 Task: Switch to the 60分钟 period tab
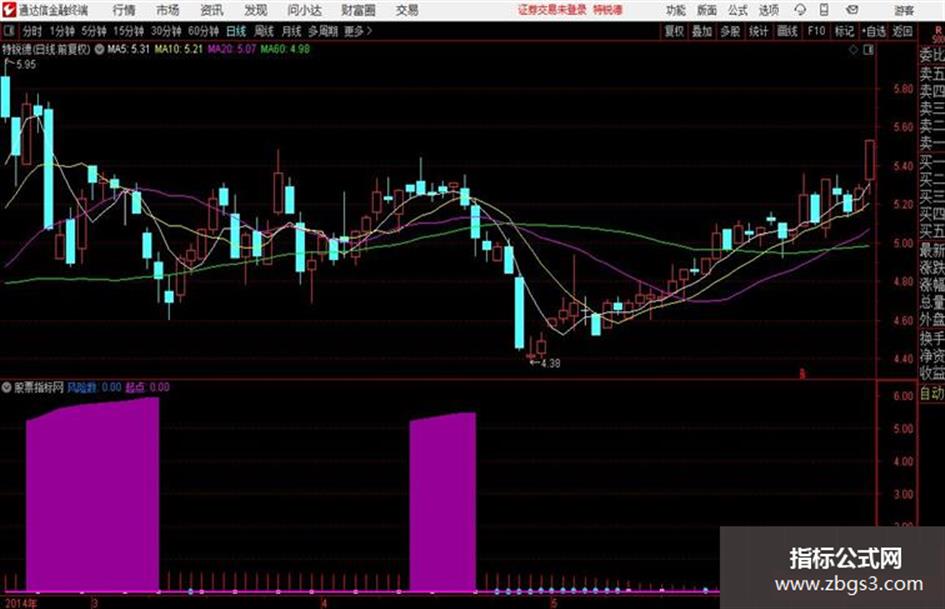204,31
